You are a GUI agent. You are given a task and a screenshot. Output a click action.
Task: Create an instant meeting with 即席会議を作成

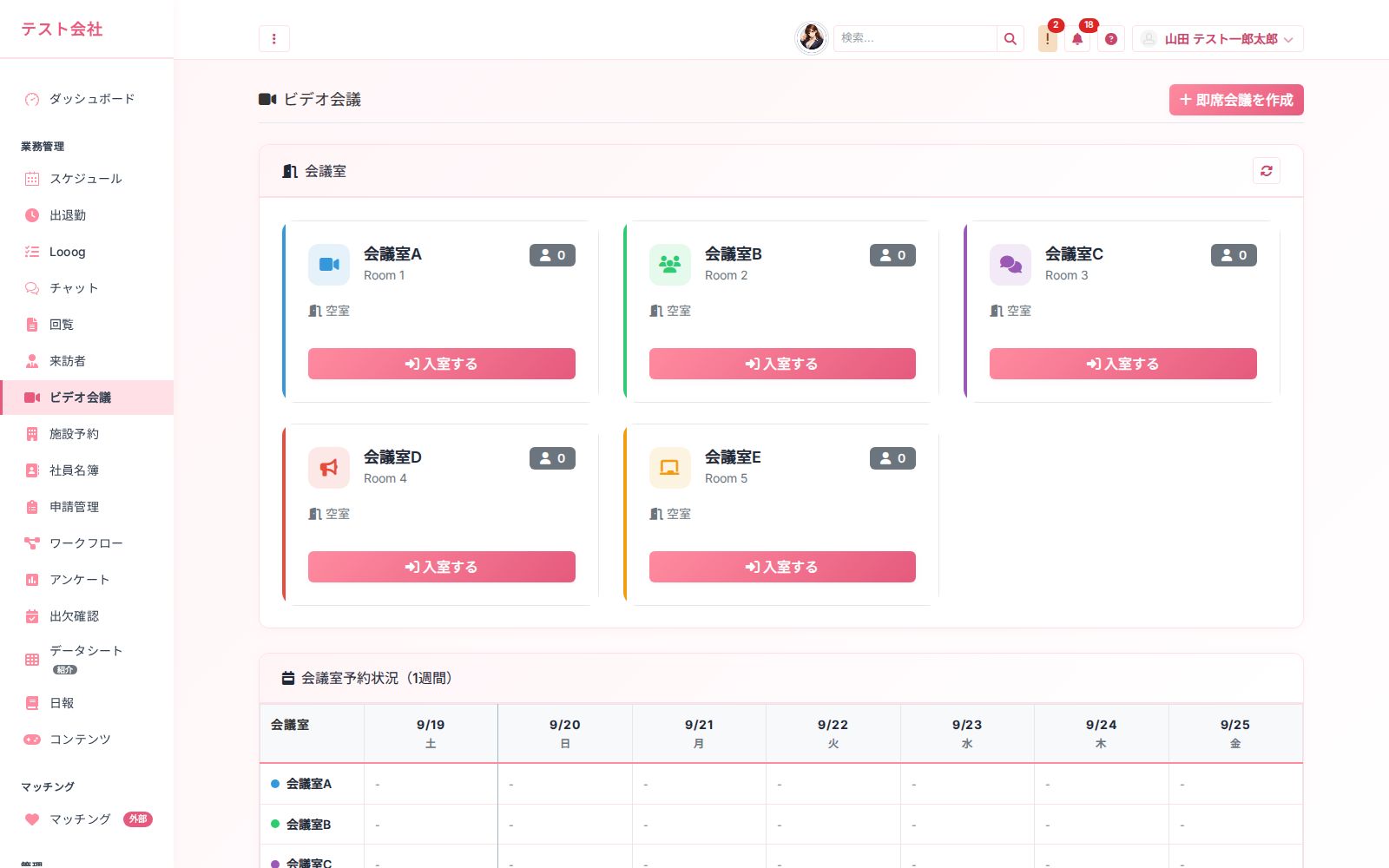point(1236,100)
